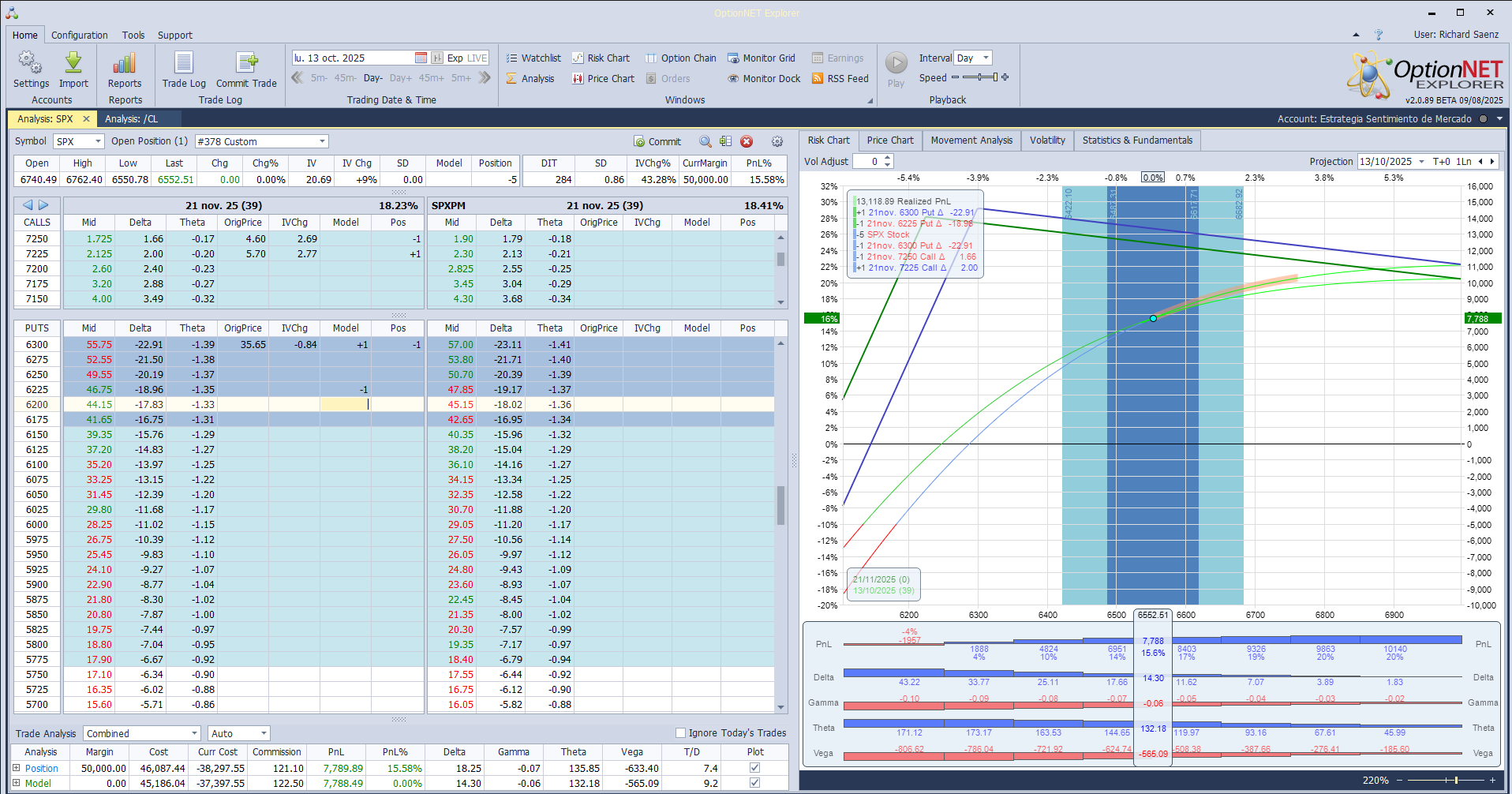This screenshot has height=794, width=1512.
Task: Open the Support ribbon tab
Action: point(175,35)
